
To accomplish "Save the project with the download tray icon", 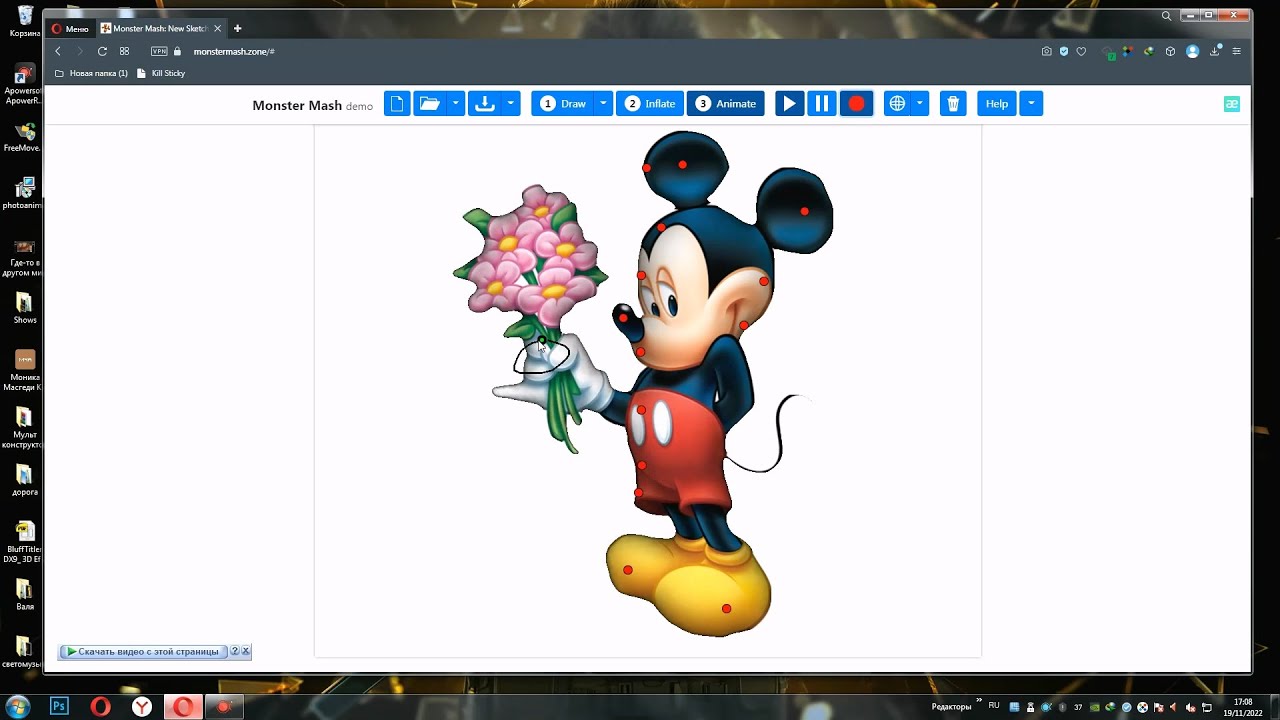I will (x=485, y=104).
